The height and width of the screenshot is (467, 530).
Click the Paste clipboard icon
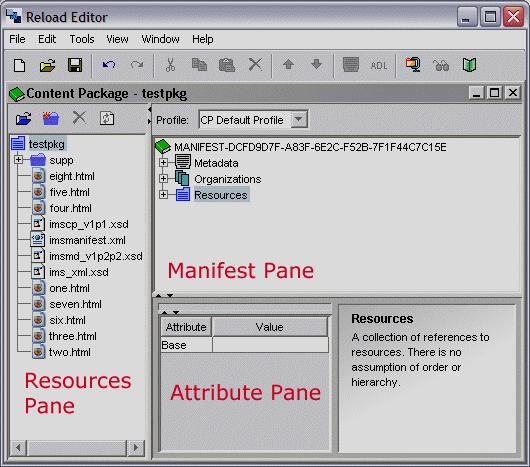coord(227,65)
